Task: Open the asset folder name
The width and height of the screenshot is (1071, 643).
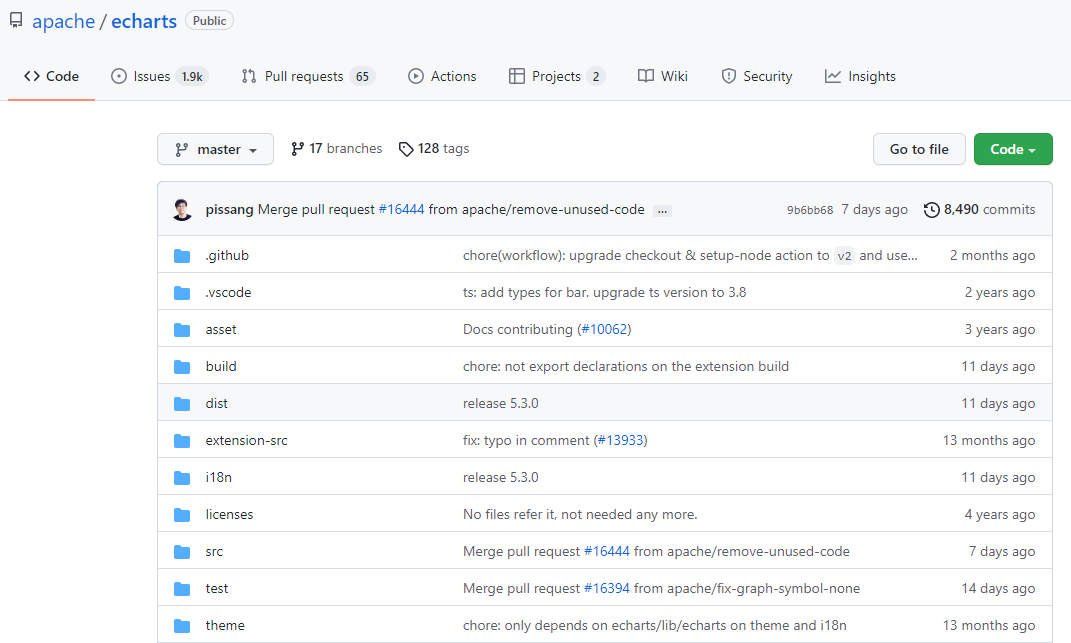Action: point(221,329)
